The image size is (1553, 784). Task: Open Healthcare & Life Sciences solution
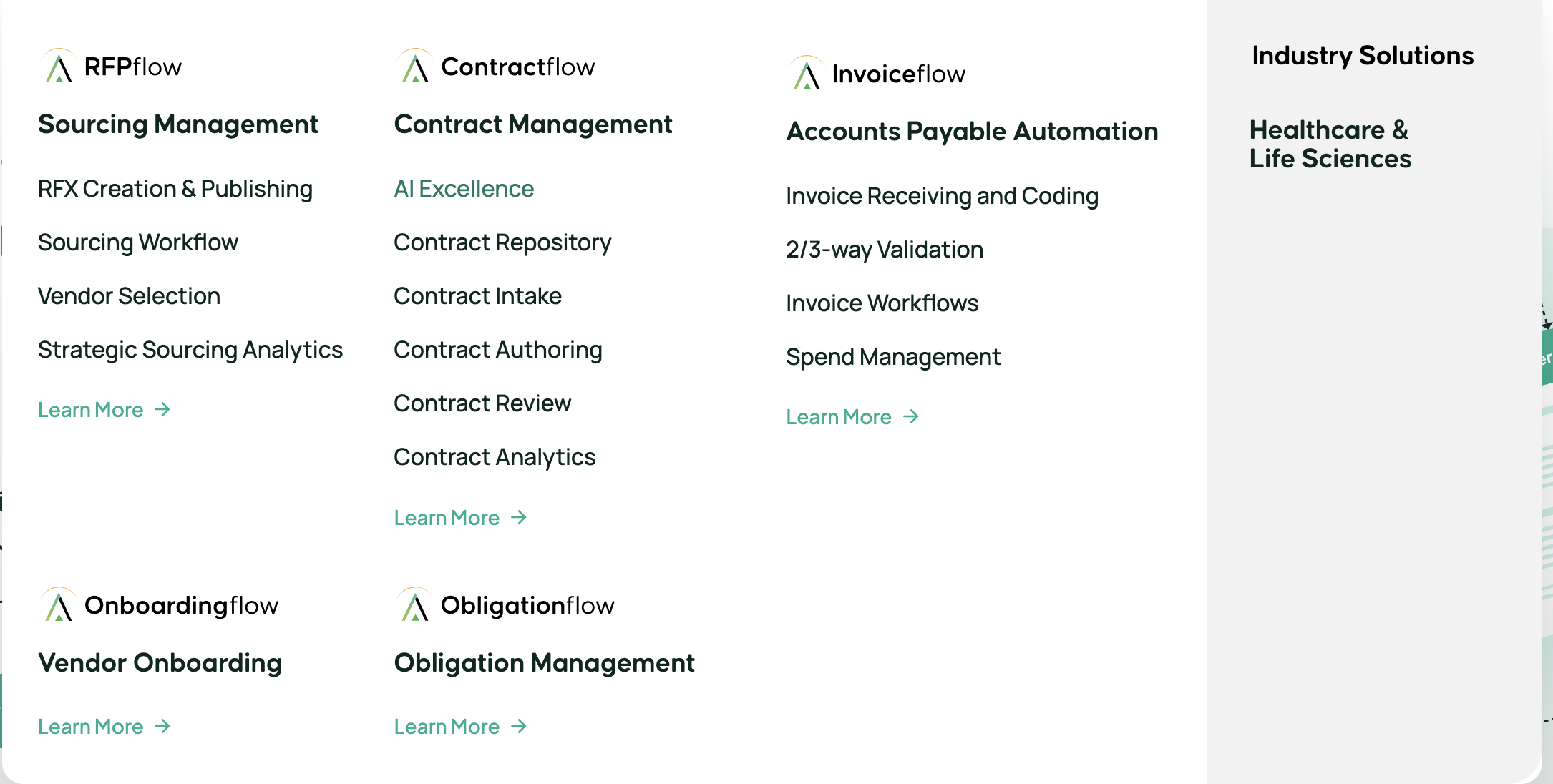[x=1330, y=144]
